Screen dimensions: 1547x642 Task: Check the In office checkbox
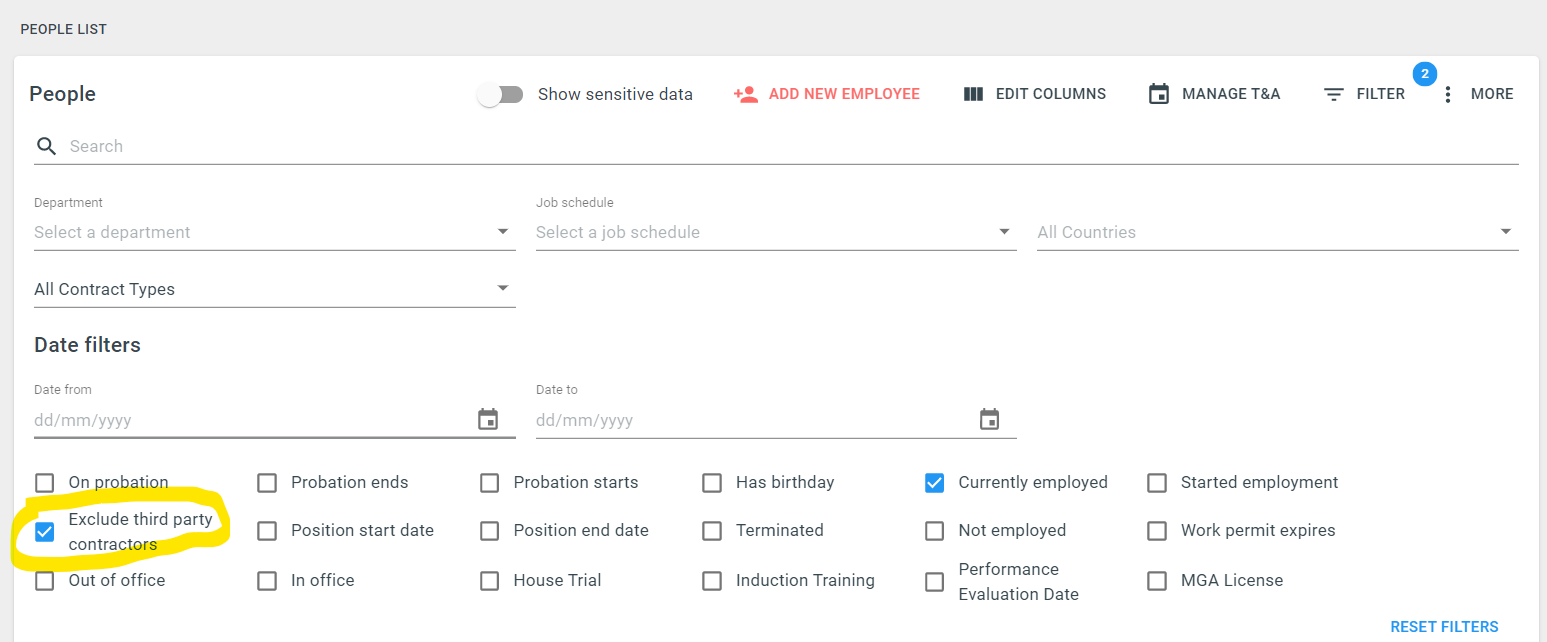(x=267, y=581)
